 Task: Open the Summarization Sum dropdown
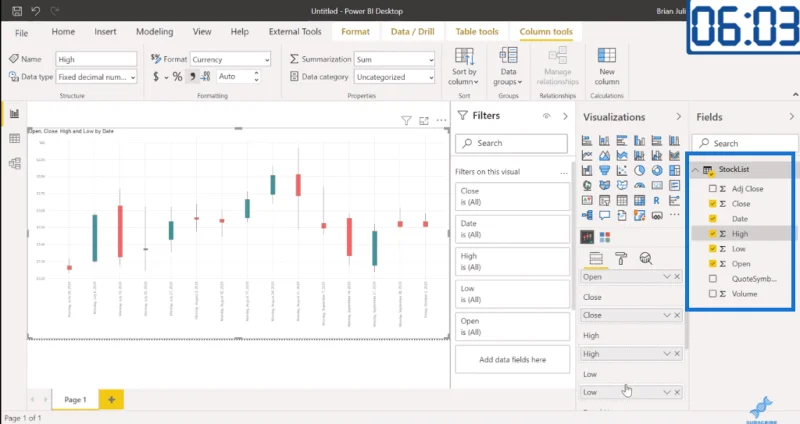[x=395, y=59]
